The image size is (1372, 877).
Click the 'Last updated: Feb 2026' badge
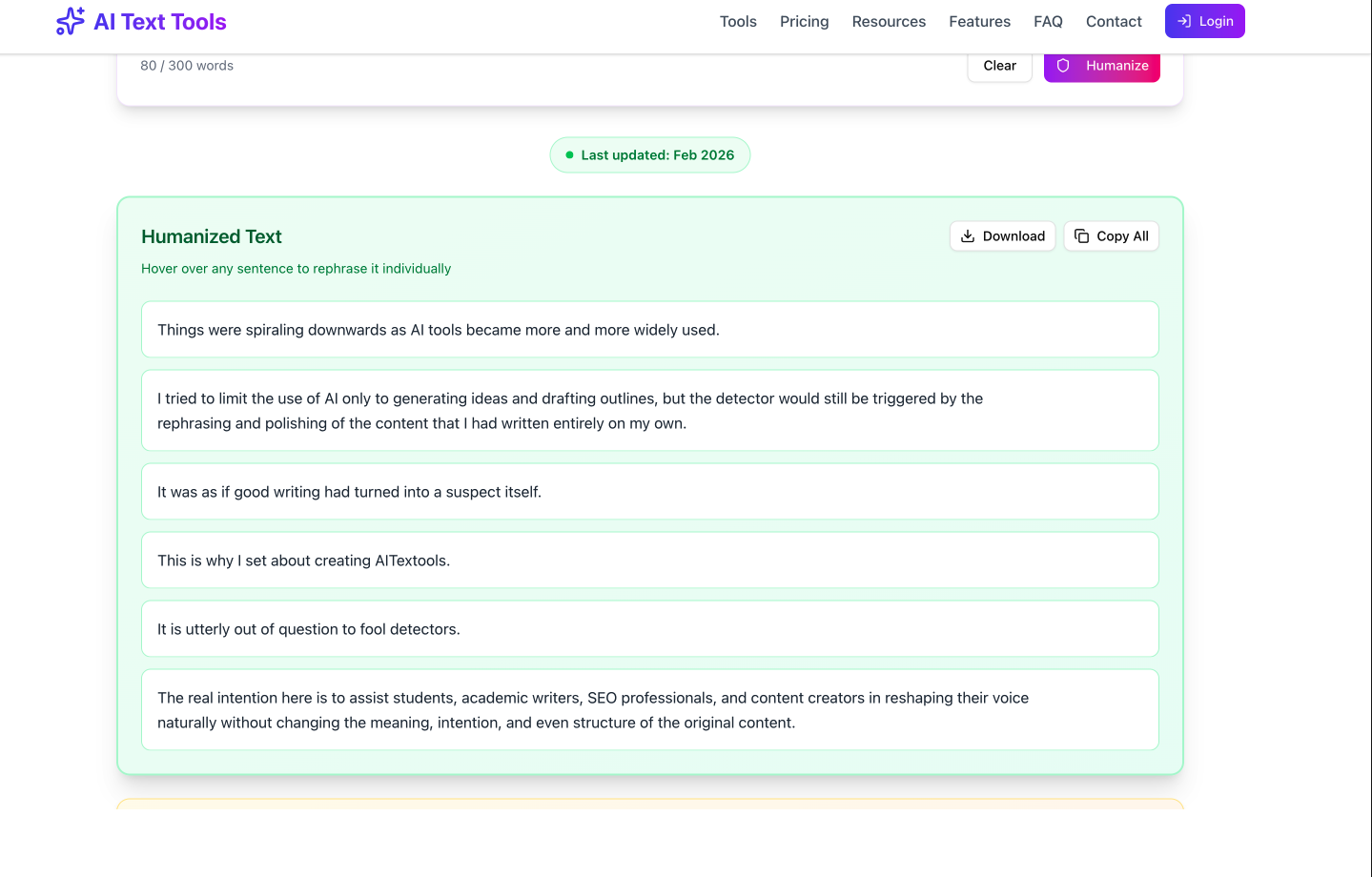click(649, 154)
